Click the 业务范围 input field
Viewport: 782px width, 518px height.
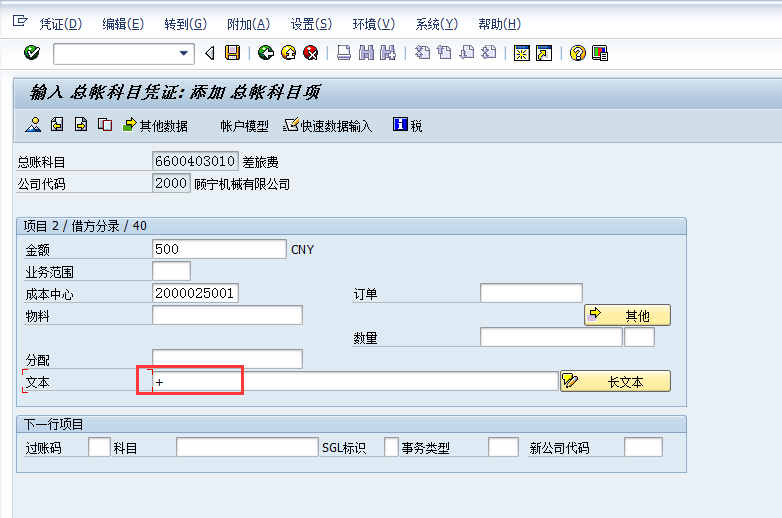[171, 271]
